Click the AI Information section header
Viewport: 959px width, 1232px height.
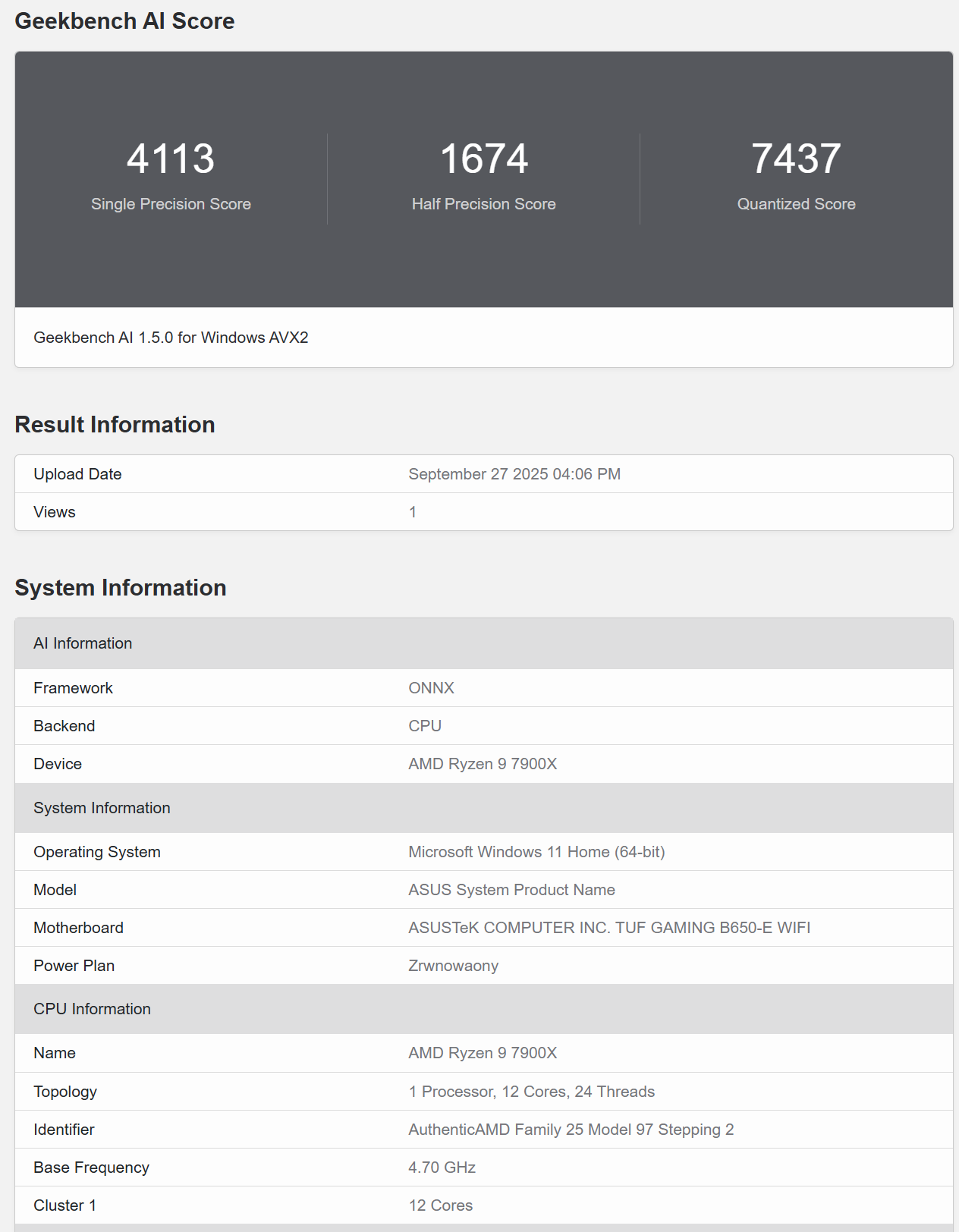pos(83,643)
